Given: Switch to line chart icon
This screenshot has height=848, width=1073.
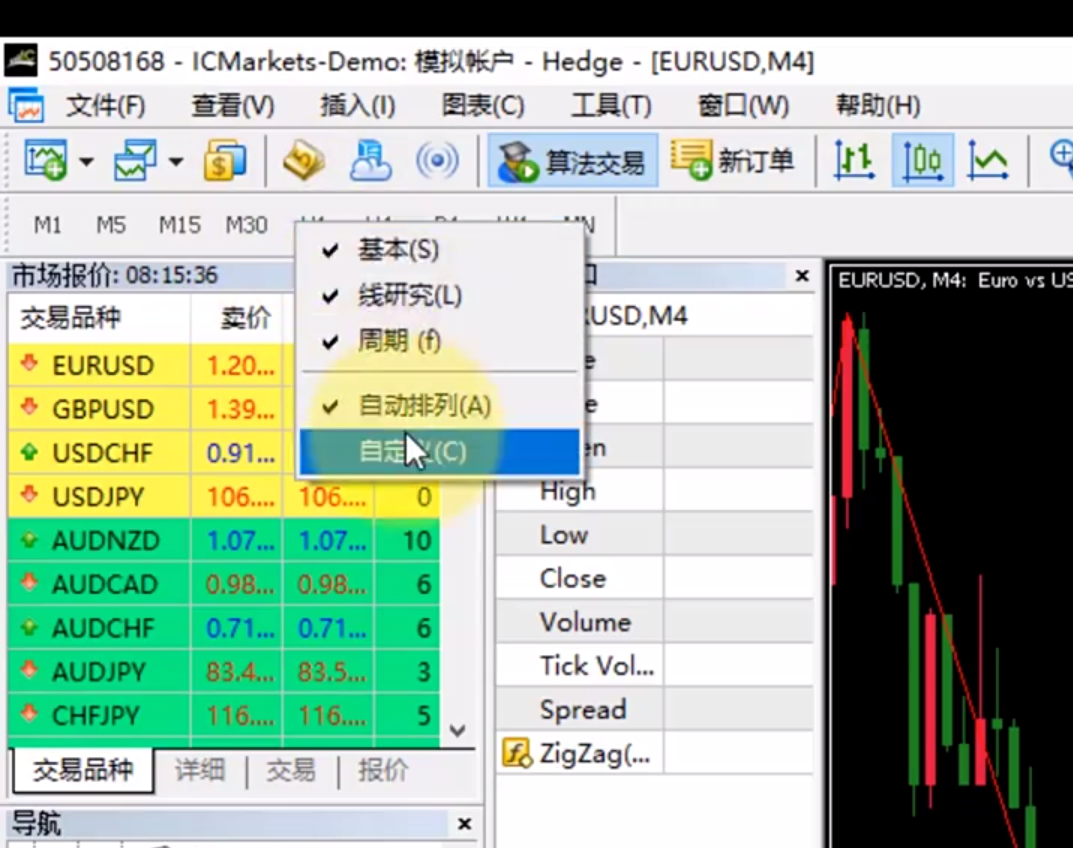Looking at the screenshot, I should coord(987,162).
